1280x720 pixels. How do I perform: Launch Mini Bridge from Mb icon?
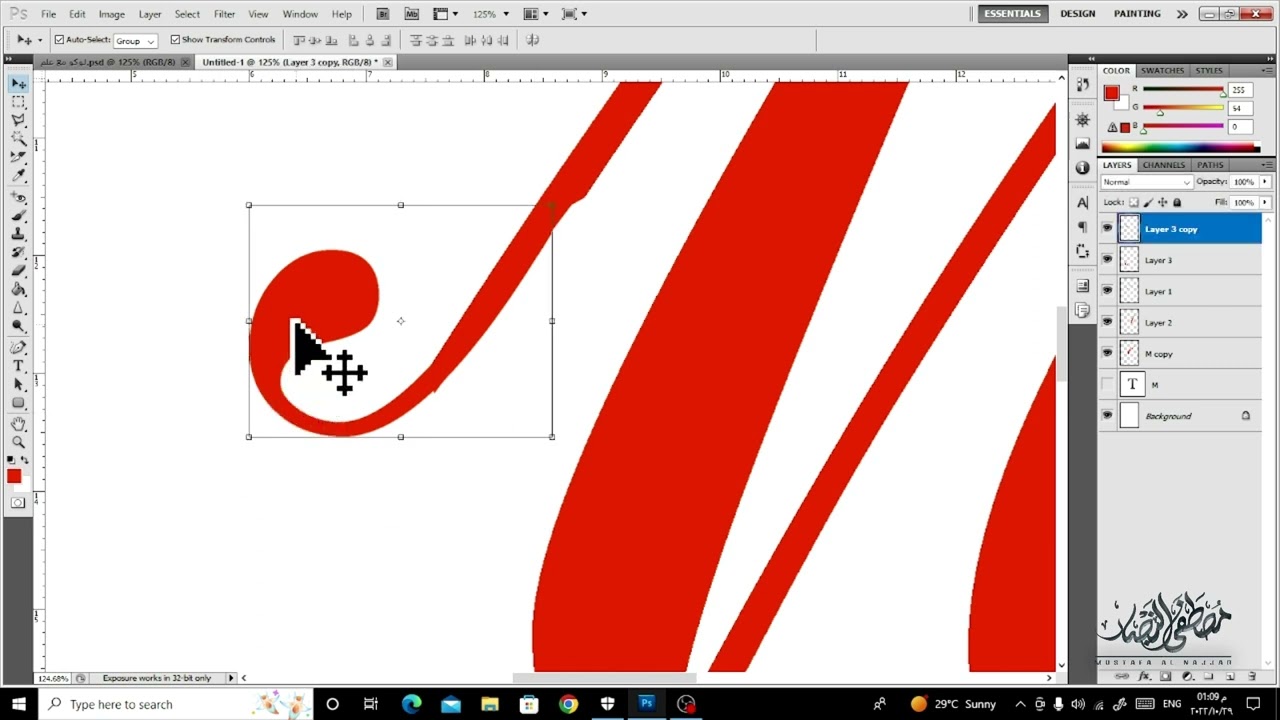pyautogui.click(x=411, y=14)
